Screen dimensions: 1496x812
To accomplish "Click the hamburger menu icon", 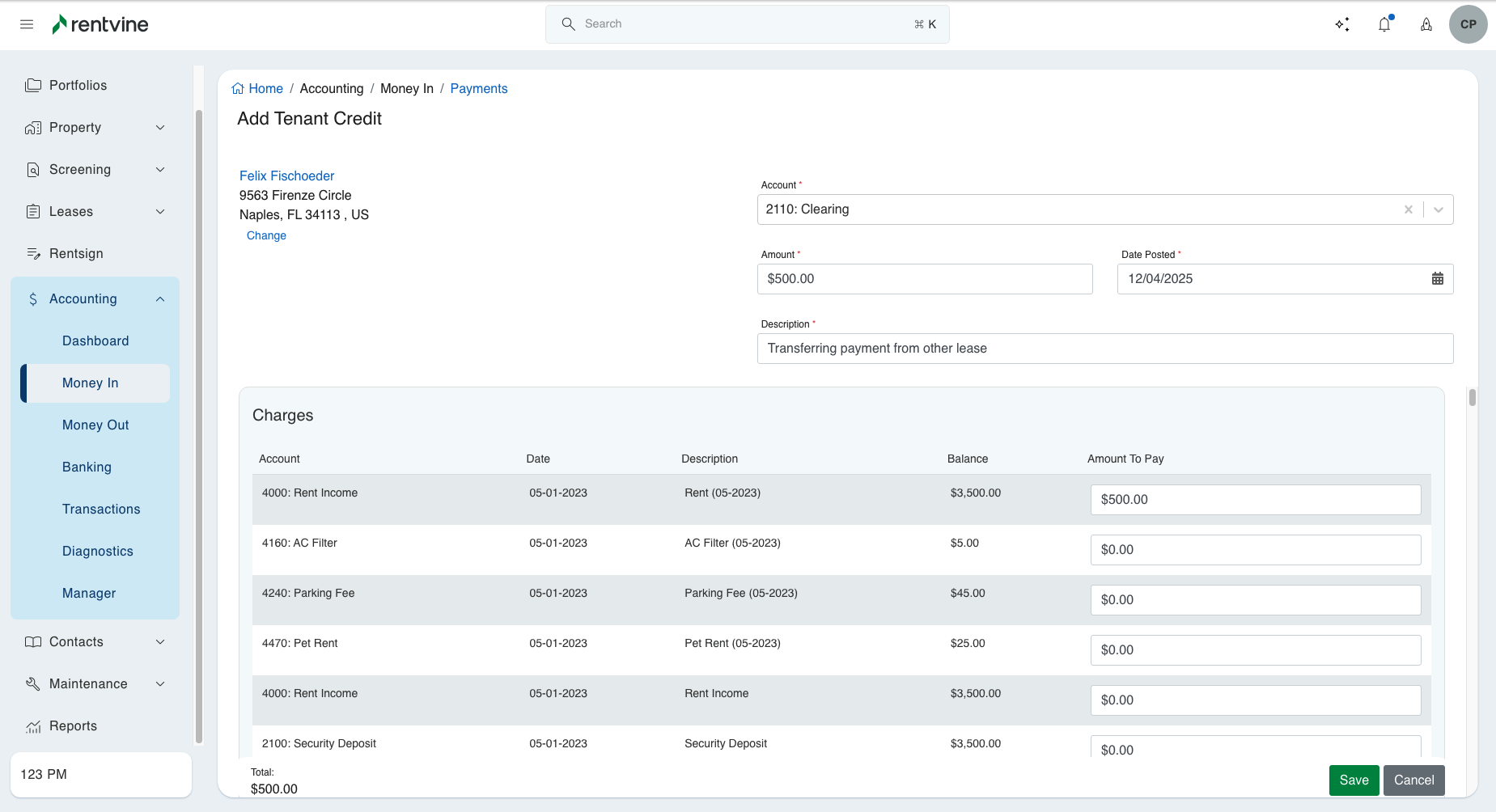I will coord(27,24).
